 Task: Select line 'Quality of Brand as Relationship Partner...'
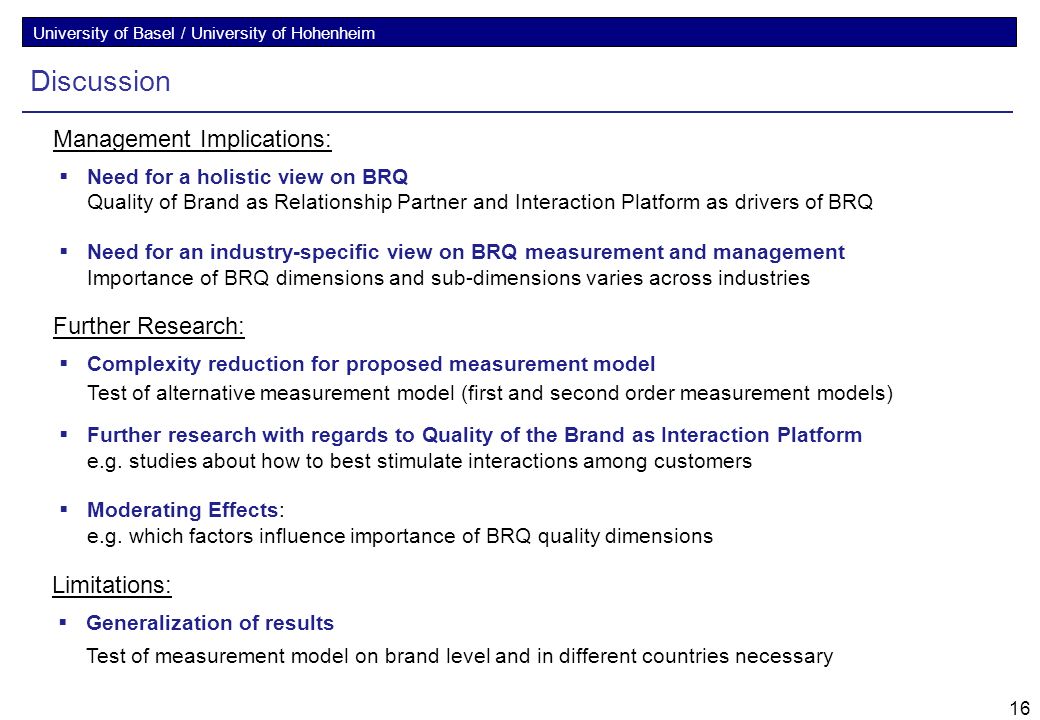click(480, 202)
